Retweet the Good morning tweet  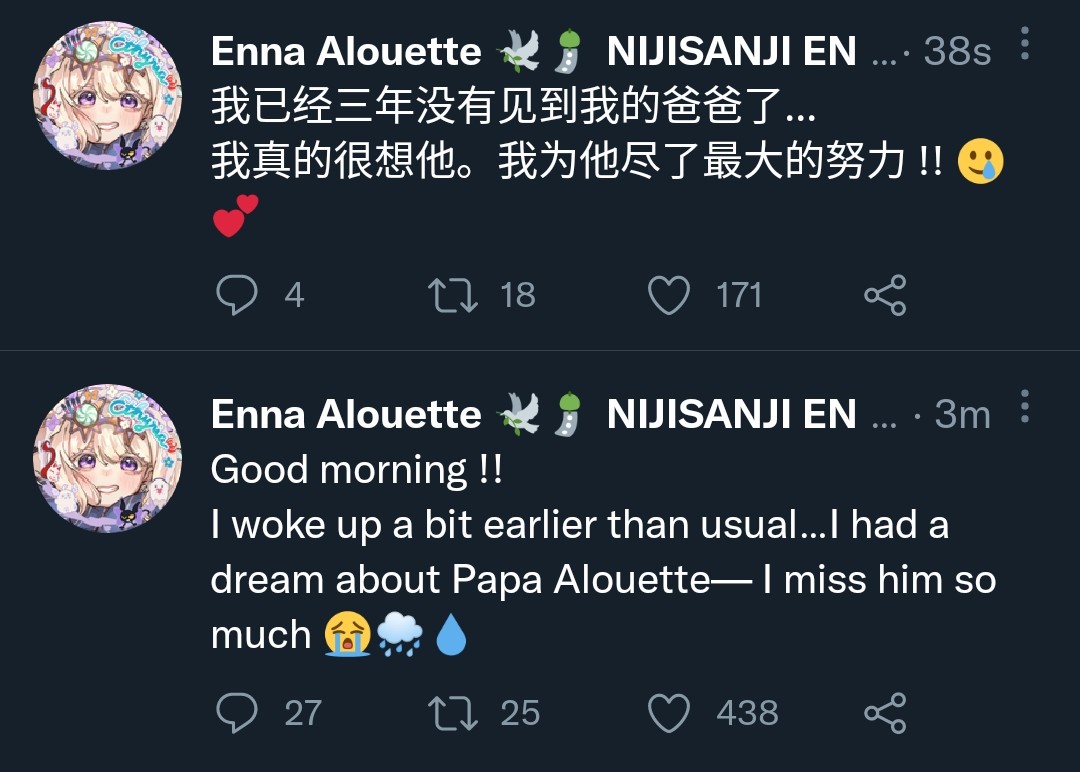click(x=453, y=713)
